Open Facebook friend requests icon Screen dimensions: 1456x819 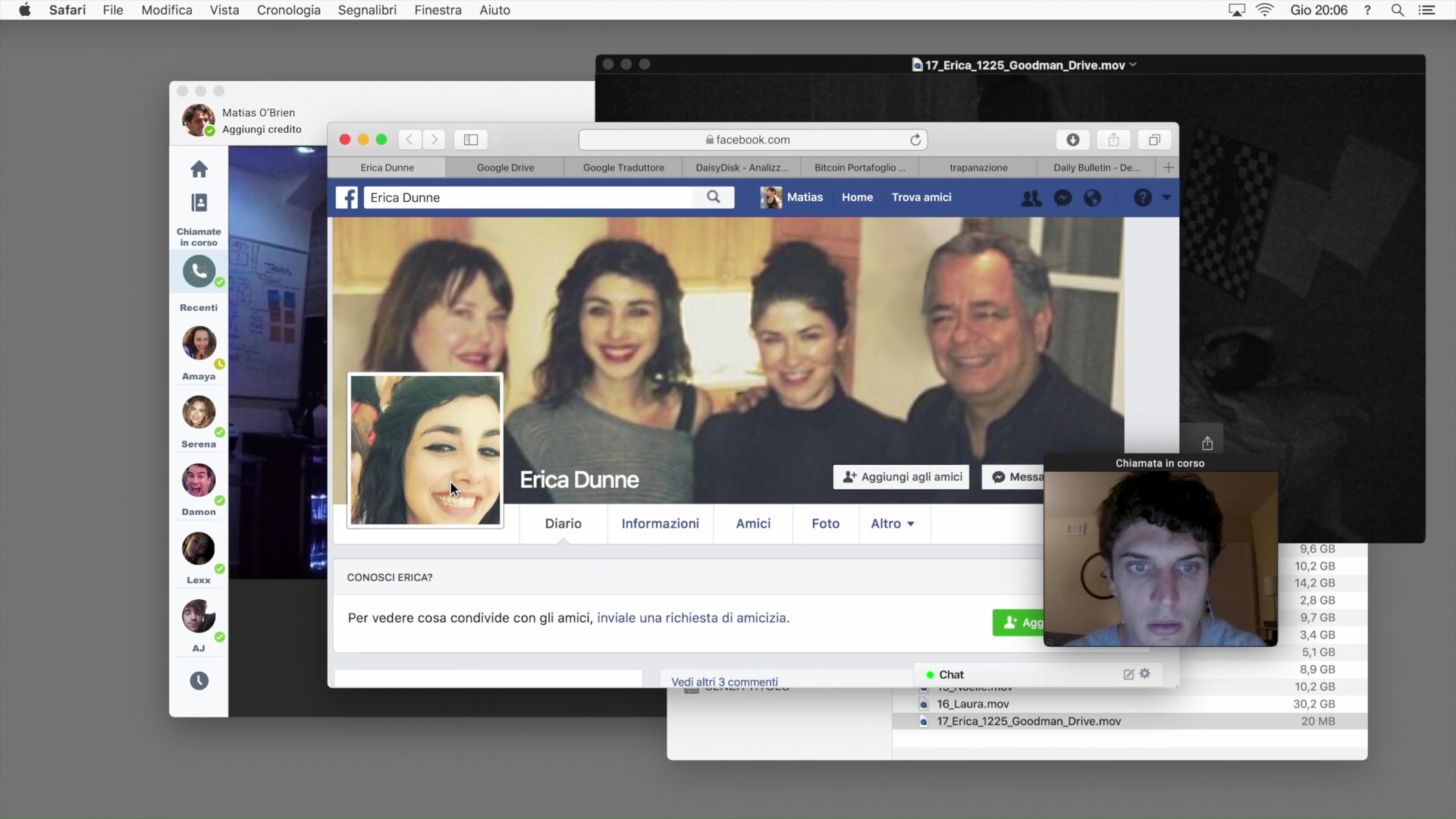pyautogui.click(x=1031, y=198)
